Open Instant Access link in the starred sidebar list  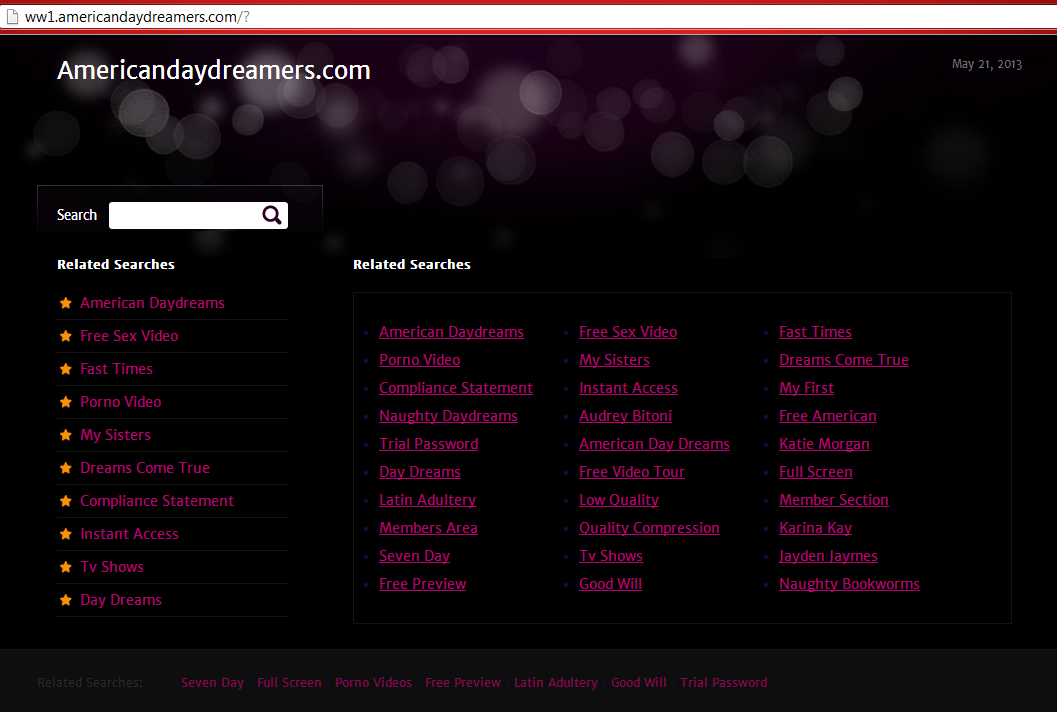[129, 534]
